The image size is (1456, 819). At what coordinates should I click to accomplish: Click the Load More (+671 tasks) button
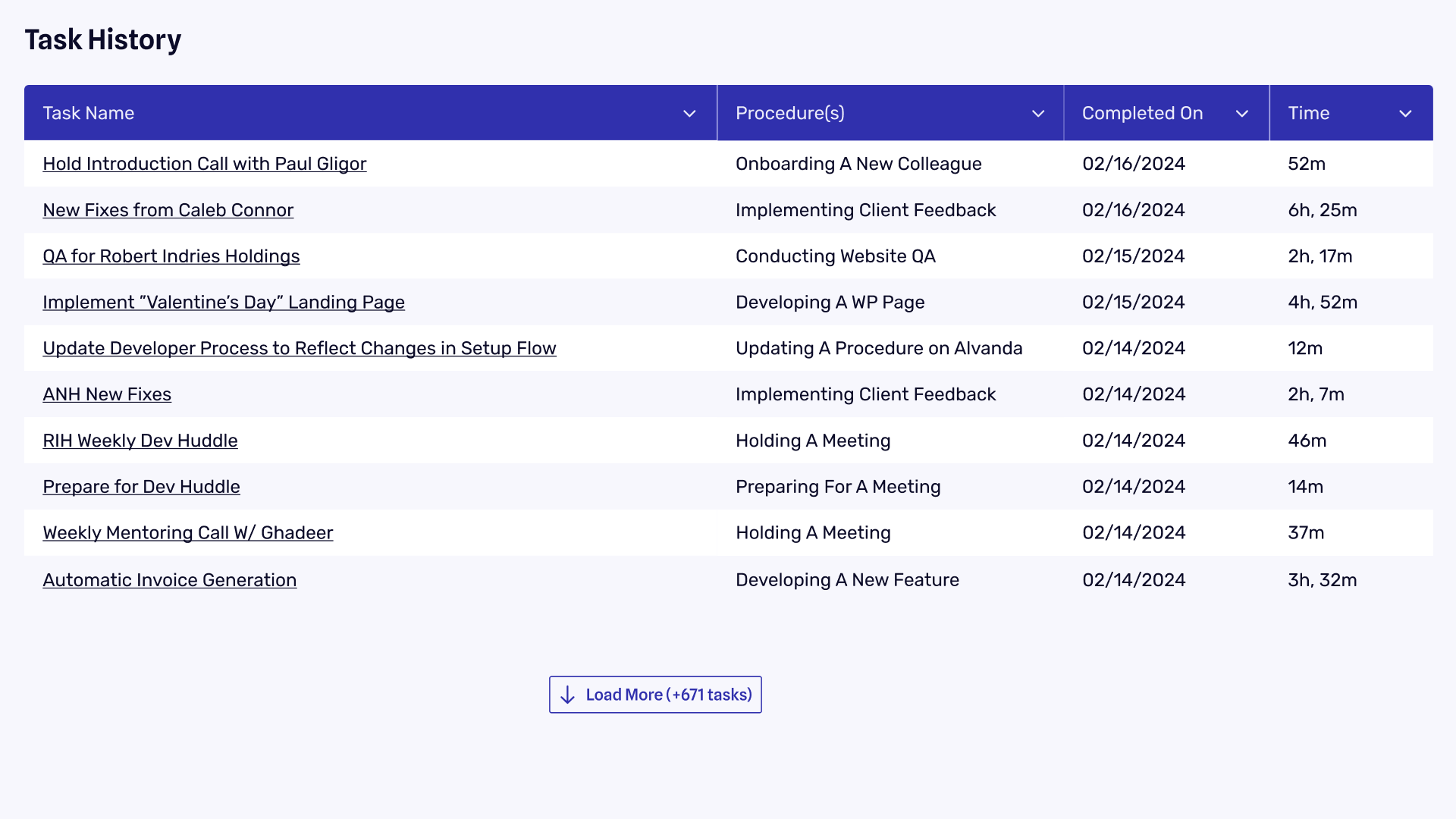[x=655, y=694]
